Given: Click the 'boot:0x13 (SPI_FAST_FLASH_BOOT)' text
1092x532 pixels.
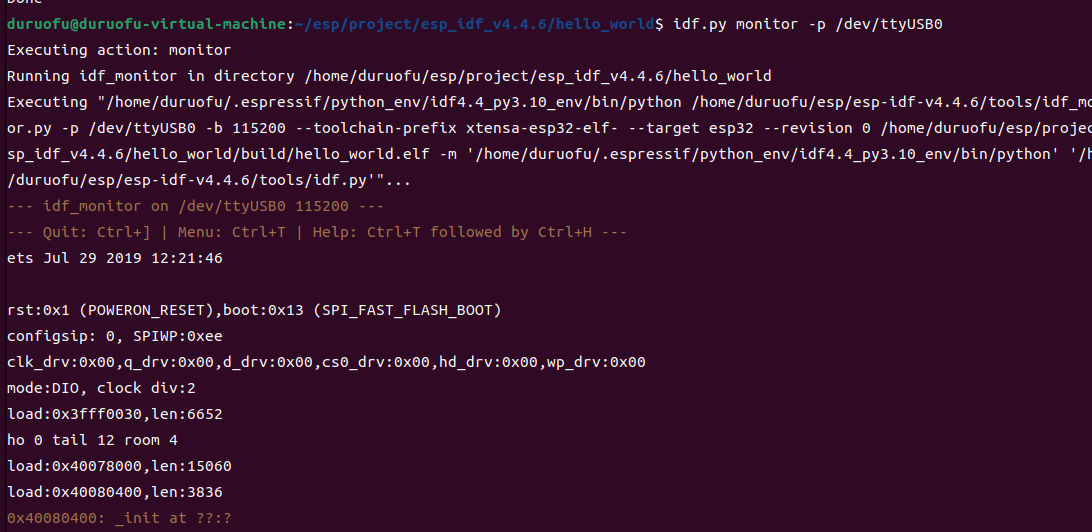Looking at the screenshot, I should (362, 310).
